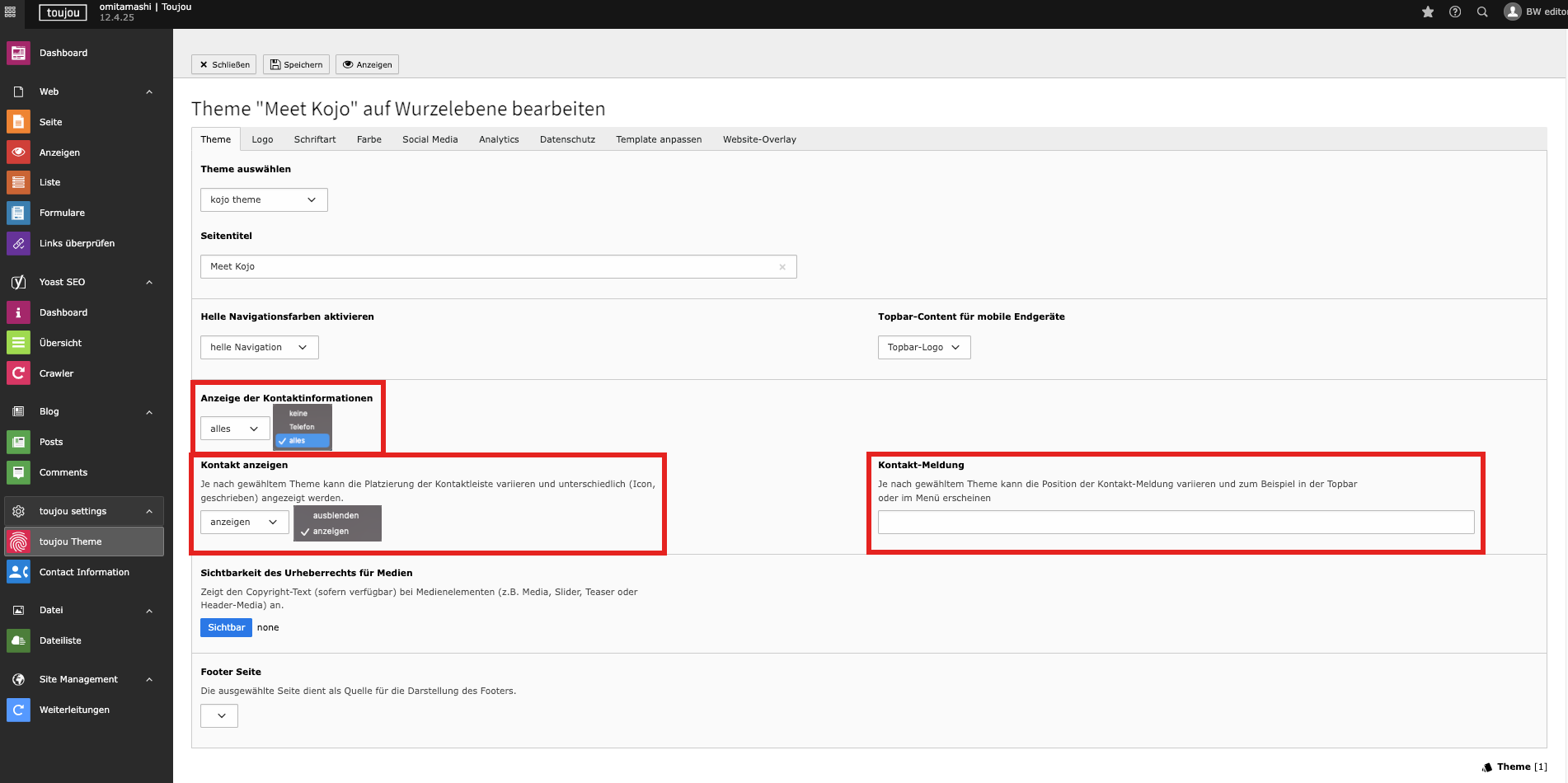The width and height of the screenshot is (1568, 783).
Task: Collapse the Yoast SEO sidebar group
Action: pos(149,282)
